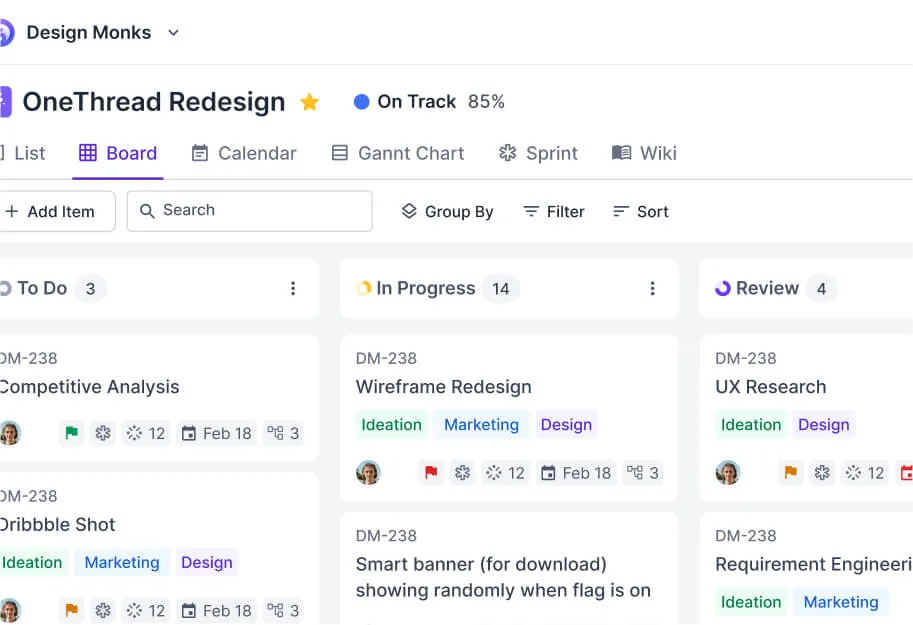Image resolution: width=913 pixels, height=625 pixels.
Task: Click the sprint icon on UX Research
Action: [822, 472]
